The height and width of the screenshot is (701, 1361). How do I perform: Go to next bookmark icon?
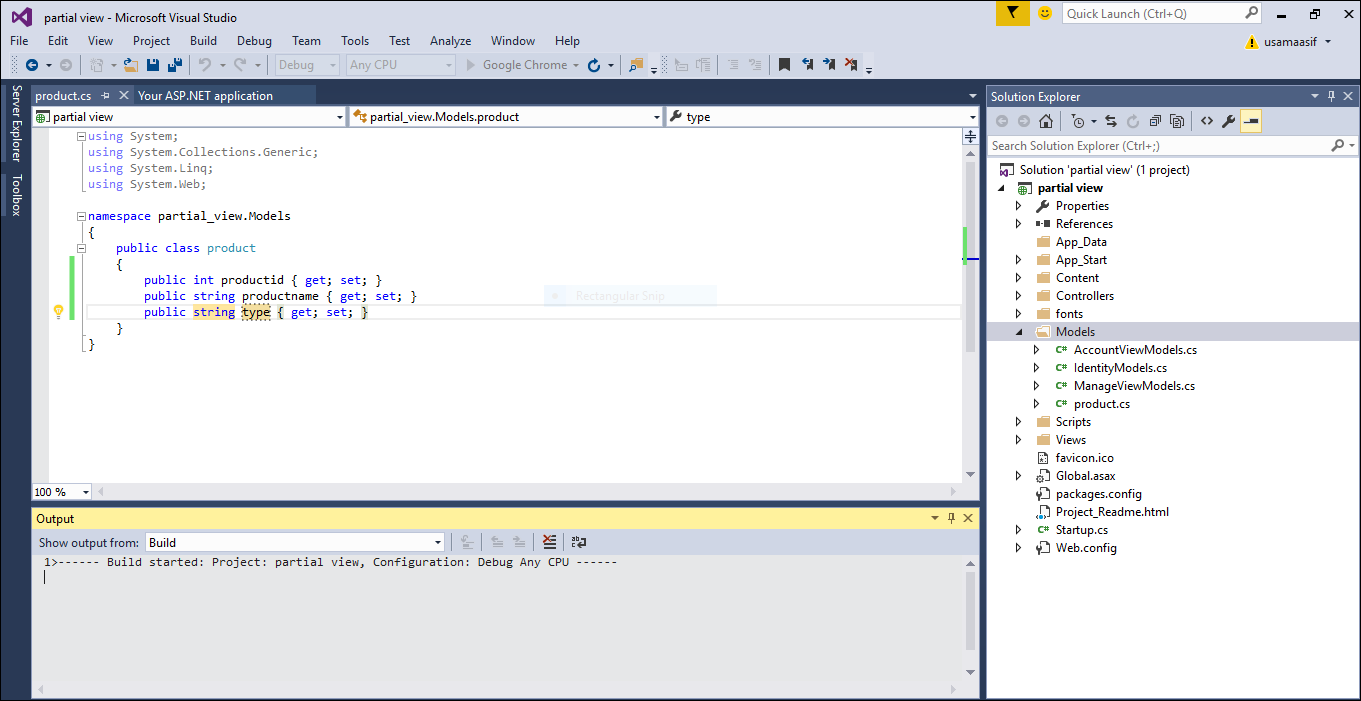(829, 65)
